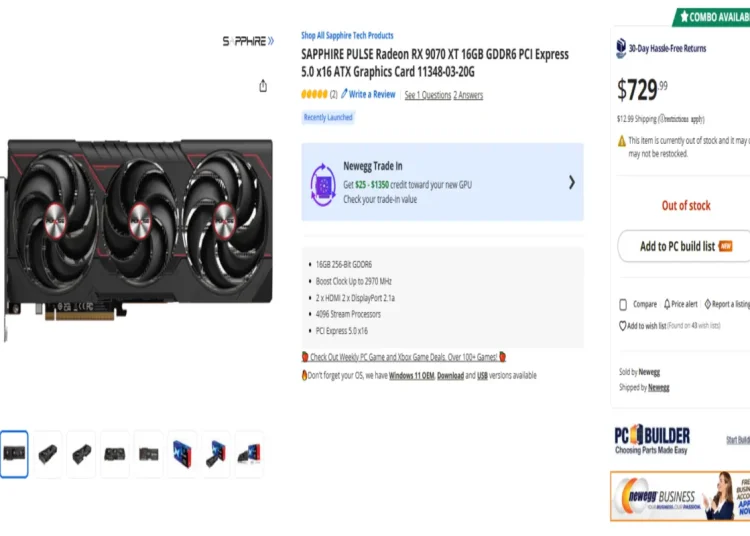The width and height of the screenshot is (750, 536).
Task: Select the last product thumbnail
Action: coord(249,454)
